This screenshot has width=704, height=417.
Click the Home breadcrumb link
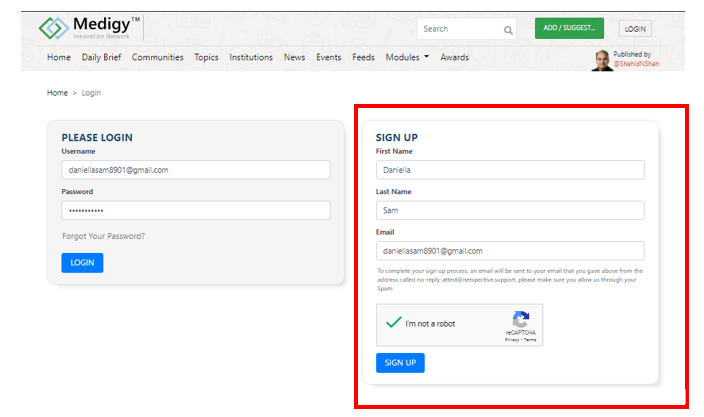(57, 93)
